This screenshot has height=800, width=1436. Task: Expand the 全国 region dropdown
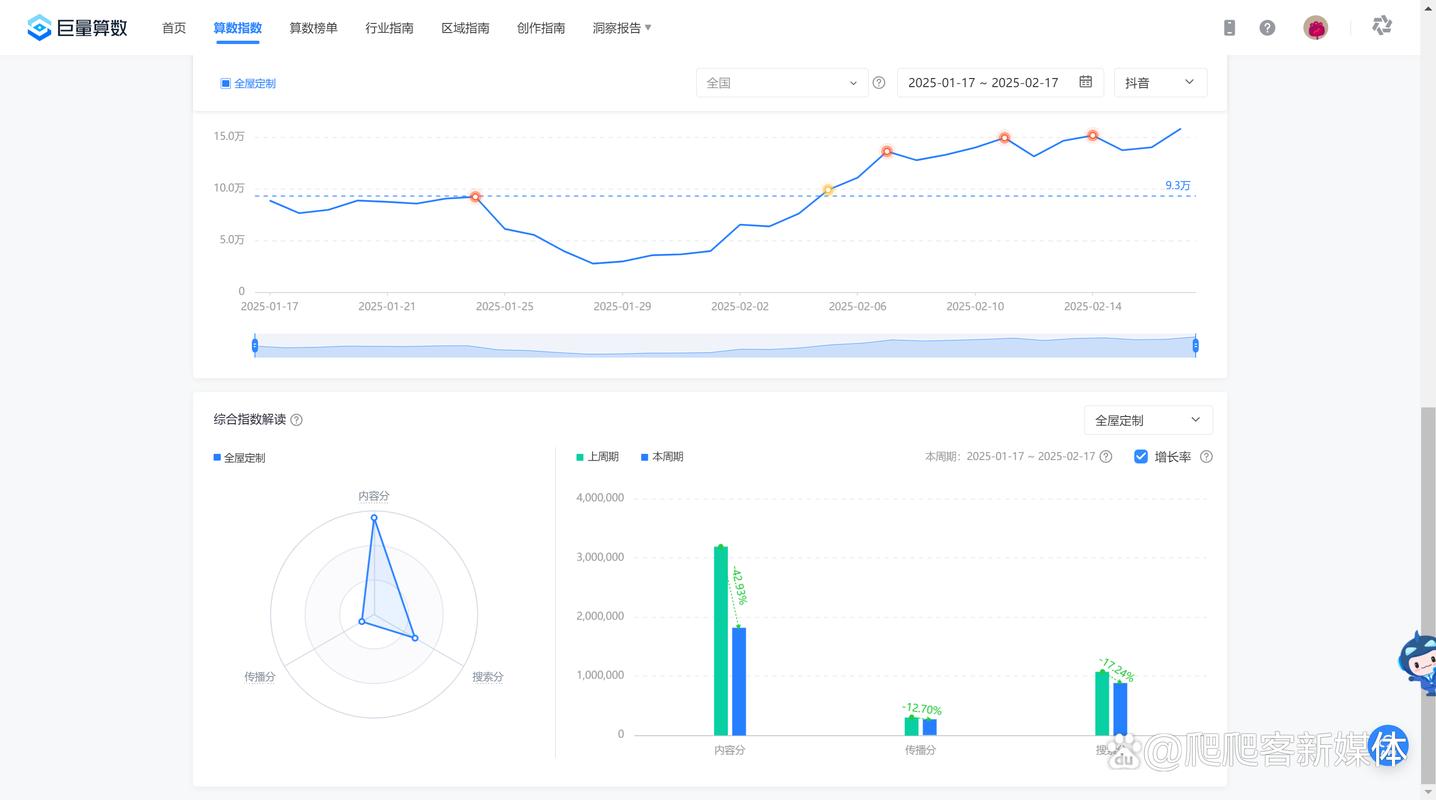point(781,83)
